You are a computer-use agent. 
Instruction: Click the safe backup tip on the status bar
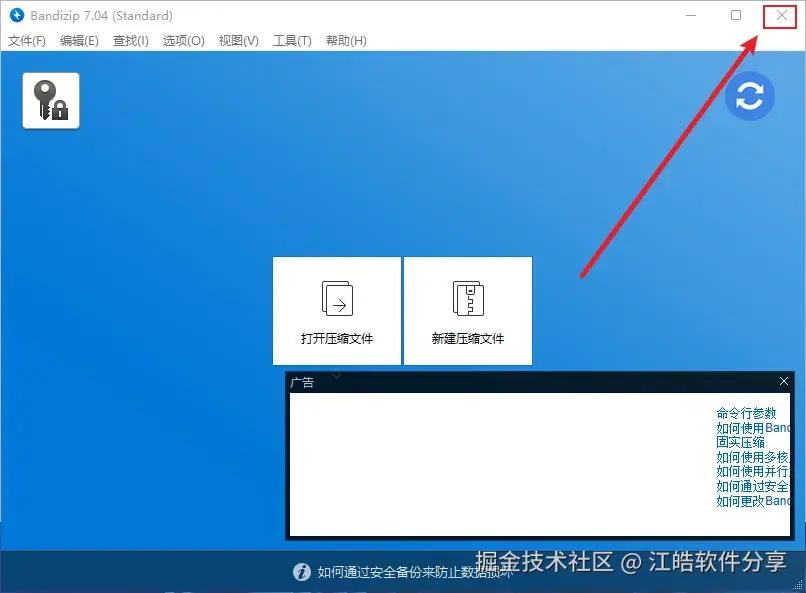point(410,571)
